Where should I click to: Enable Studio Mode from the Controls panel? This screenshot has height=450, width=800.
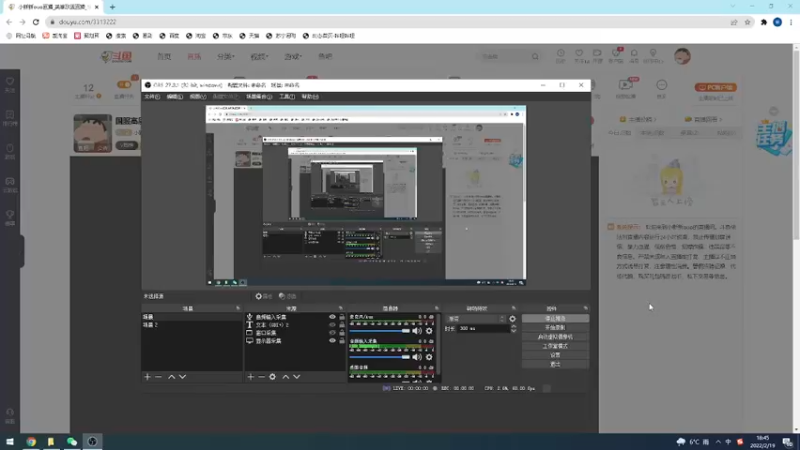click(x=555, y=346)
